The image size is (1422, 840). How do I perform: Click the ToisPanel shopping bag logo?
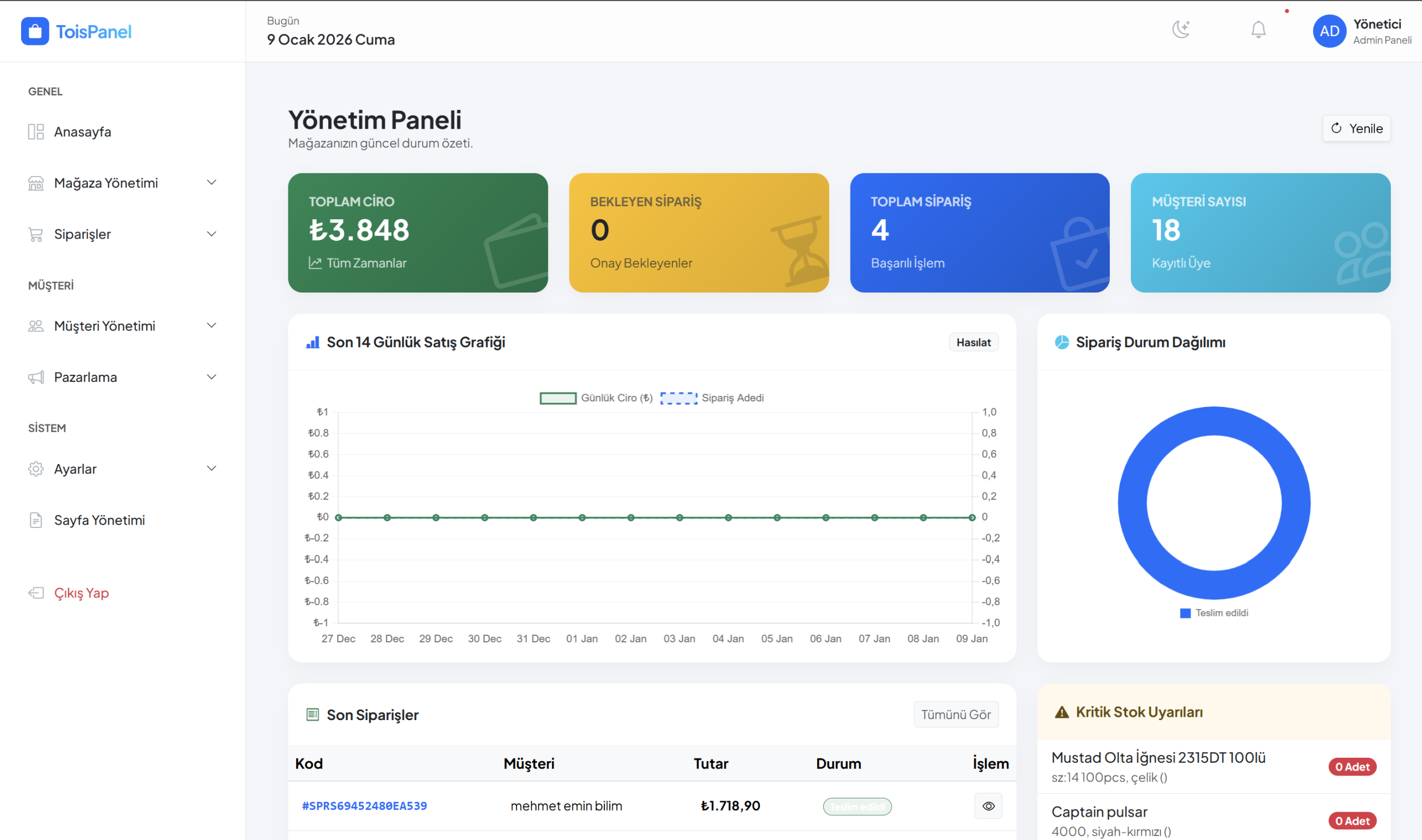coord(35,31)
